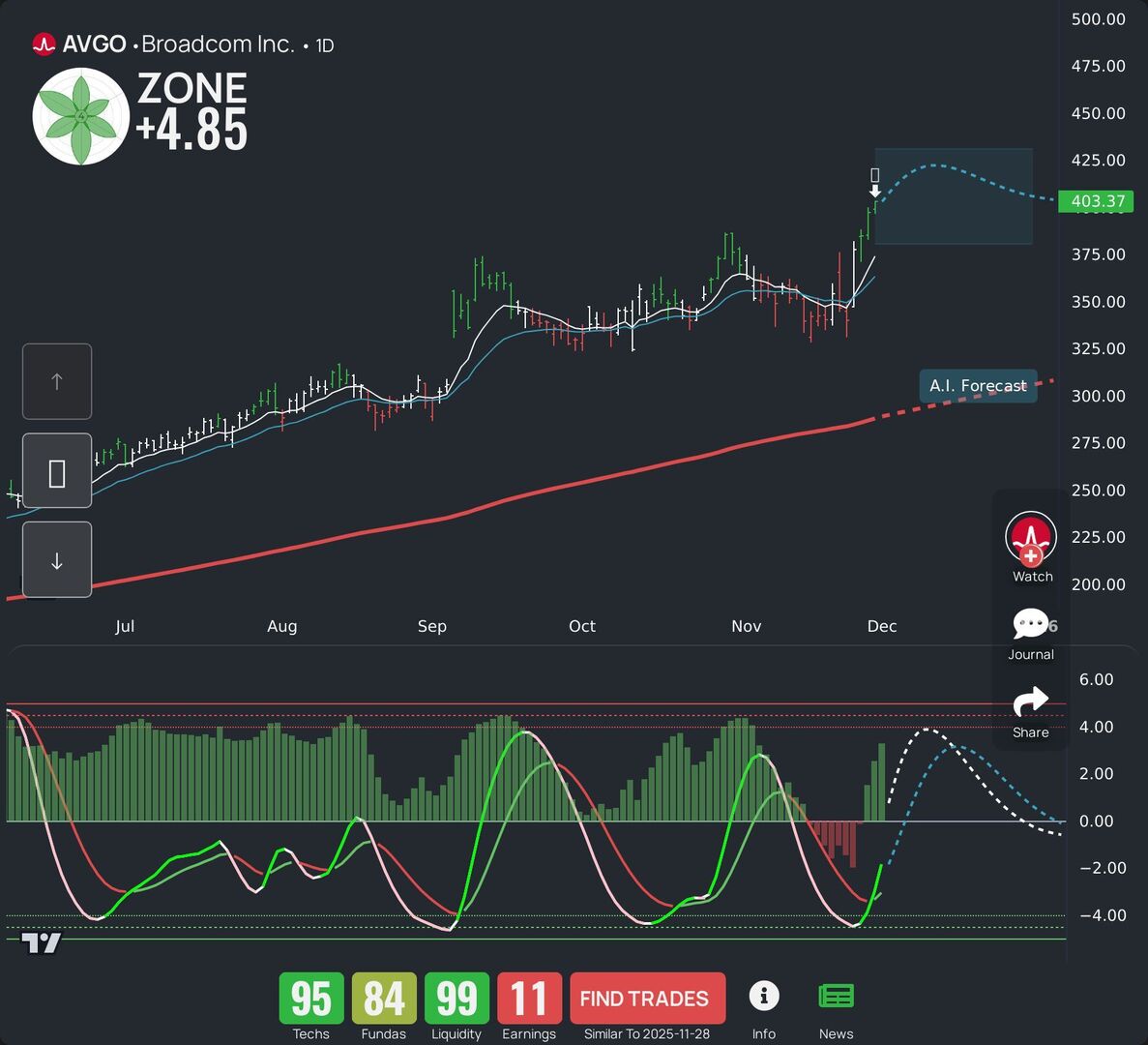Select the AVGO red ticker logo
The image size is (1148, 1045).
[44, 44]
